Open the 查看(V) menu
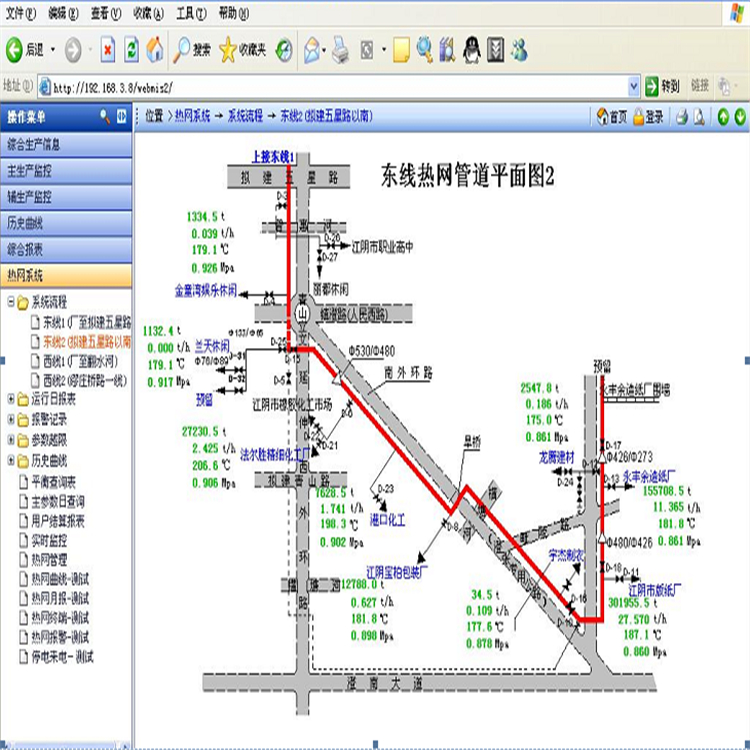Viewport: 750px width, 750px height. point(100,13)
